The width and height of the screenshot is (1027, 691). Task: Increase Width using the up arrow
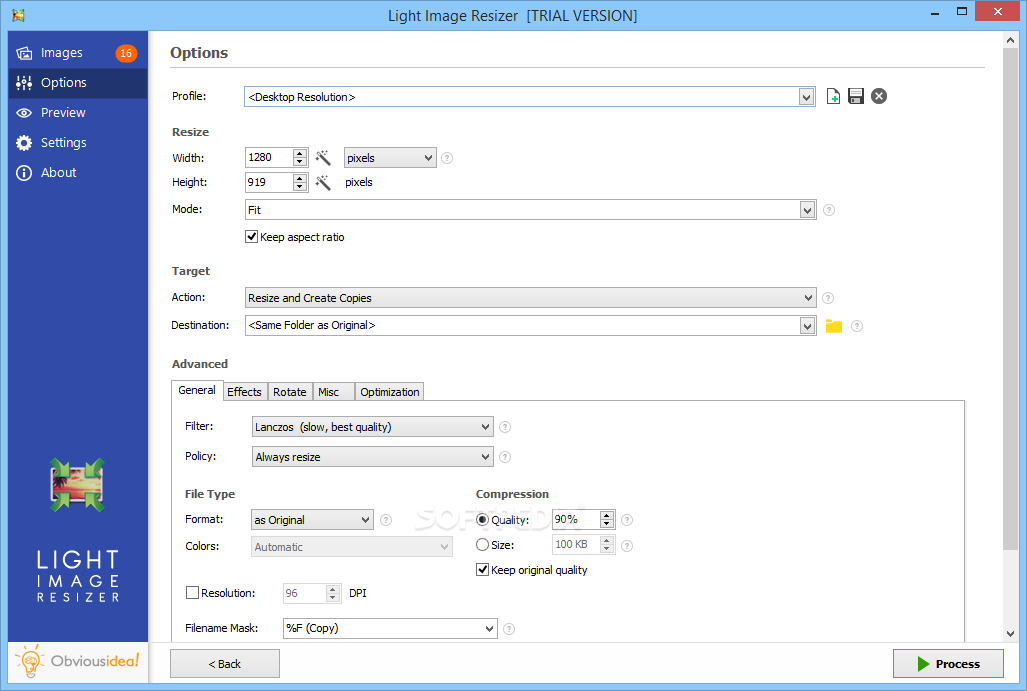[x=300, y=153]
